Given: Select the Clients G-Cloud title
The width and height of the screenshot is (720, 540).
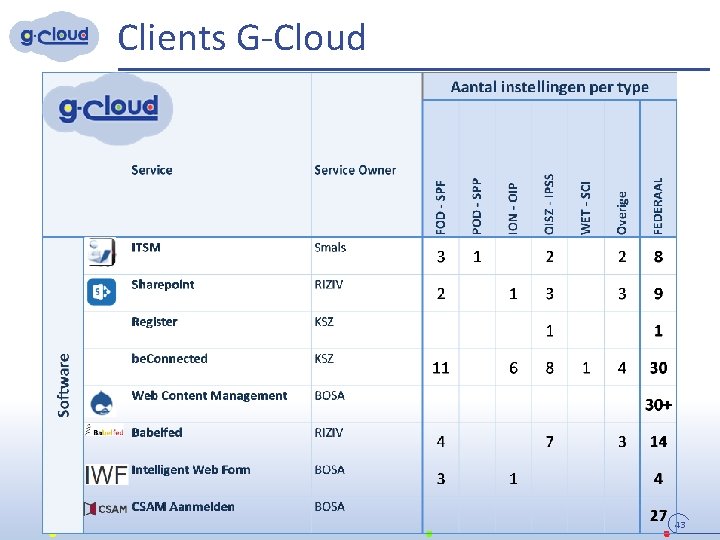Looking at the screenshot, I should pos(242,38).
